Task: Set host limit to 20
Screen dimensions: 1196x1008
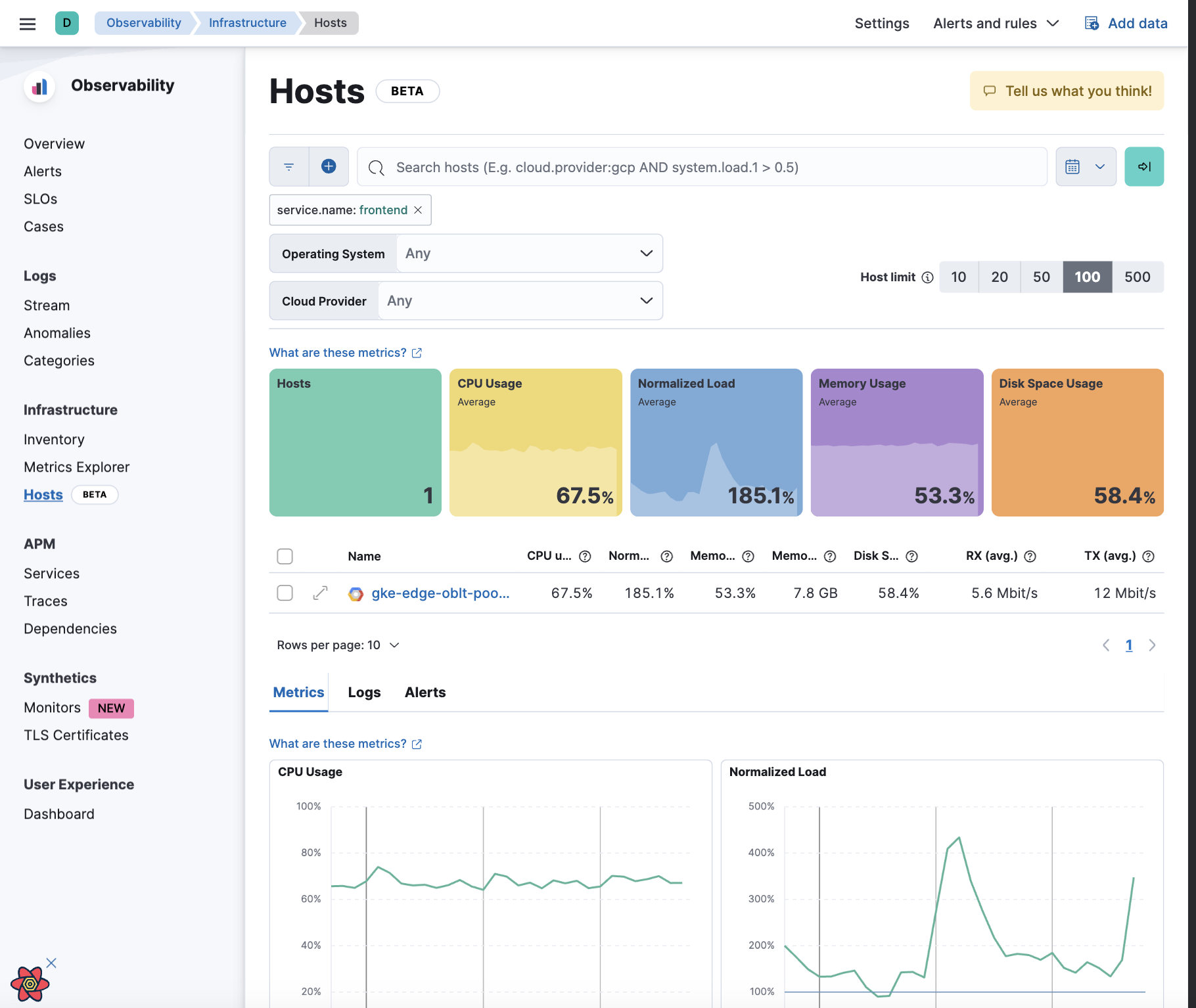Action: [x=1000, y=277]
